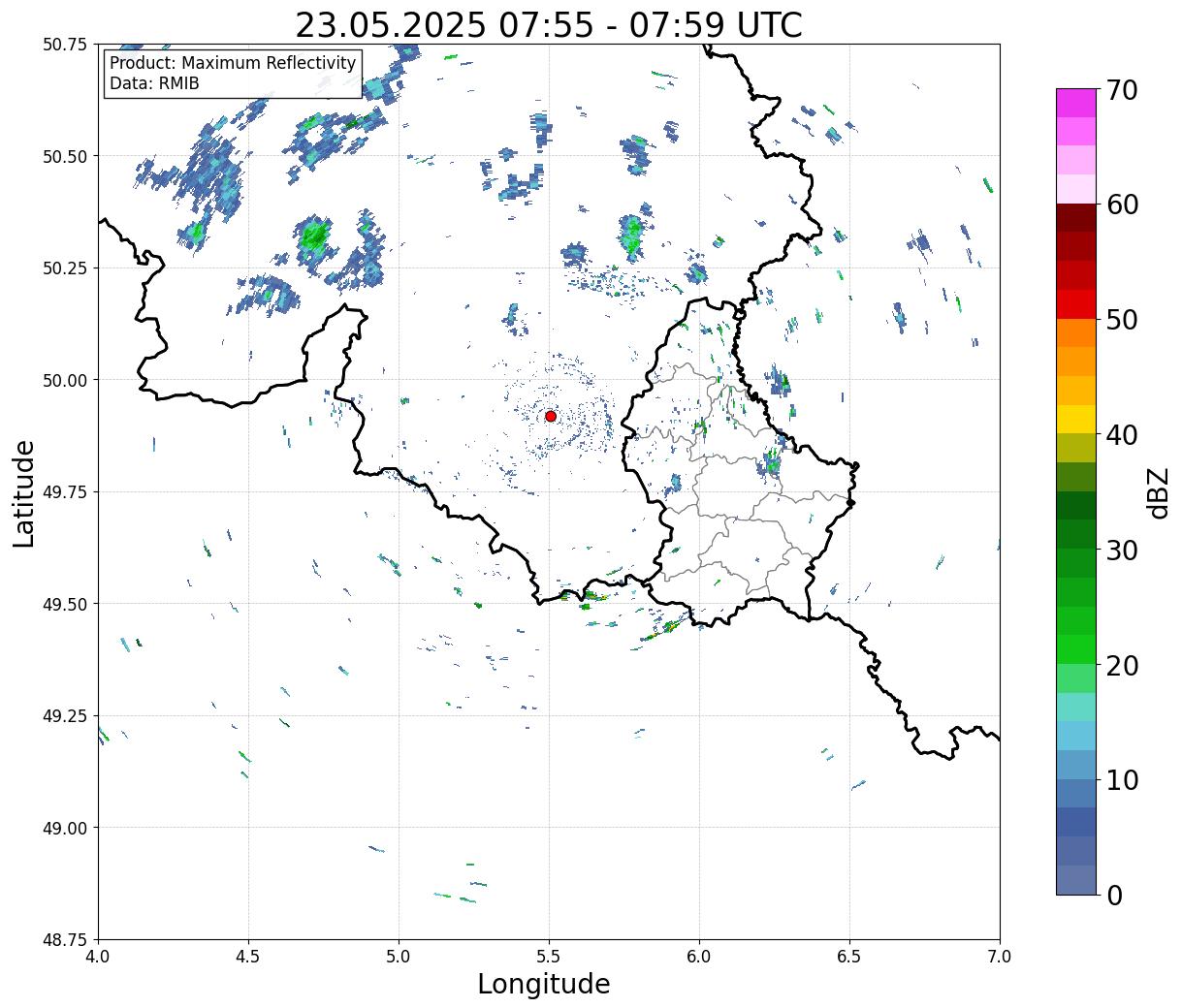The width and height of the screenshot is (1182, 1008).
Task: Click the dark maroon colorbar swatch just below 60
Action: pos(1075,218)
